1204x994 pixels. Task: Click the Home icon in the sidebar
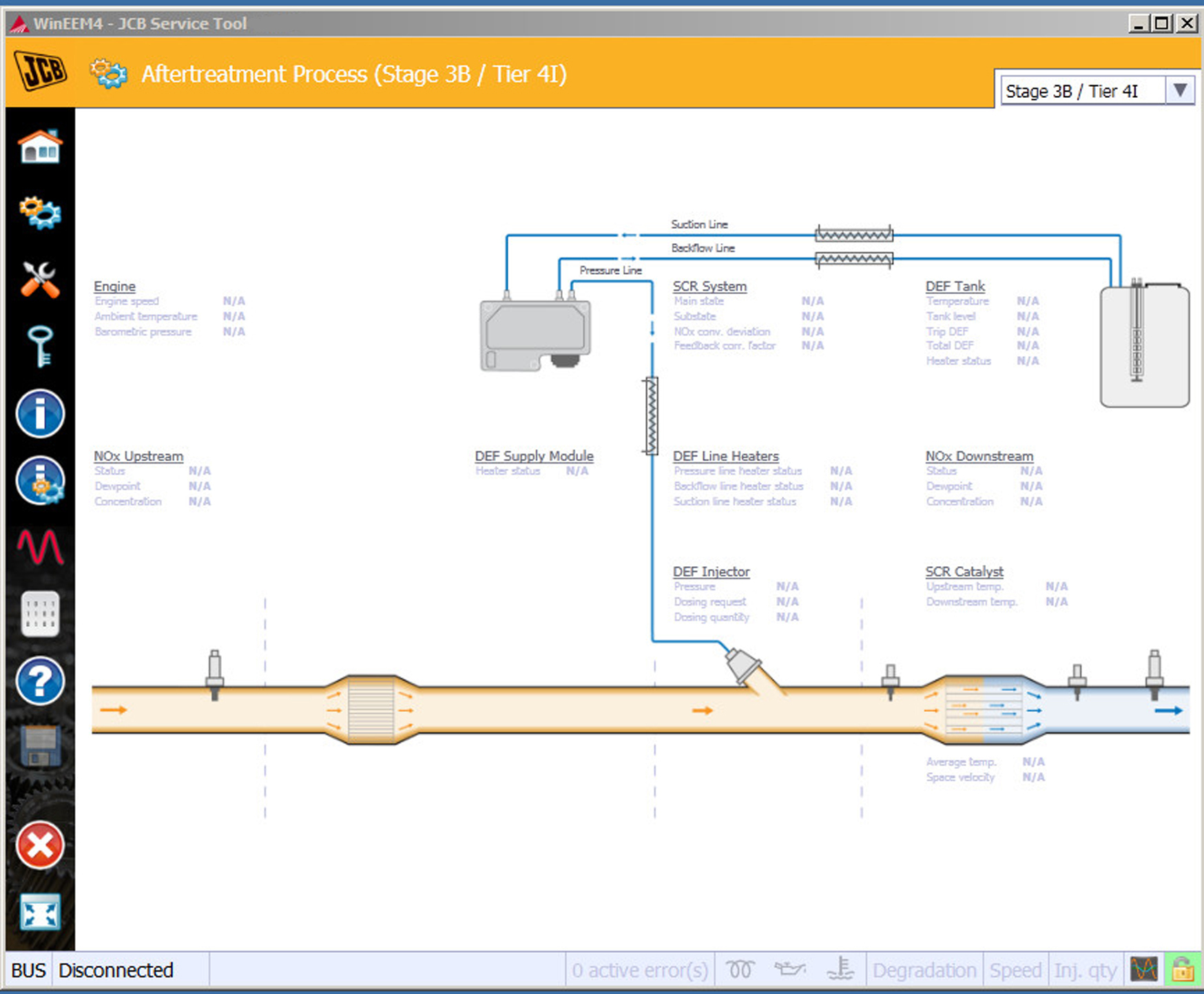click(40, 146)
